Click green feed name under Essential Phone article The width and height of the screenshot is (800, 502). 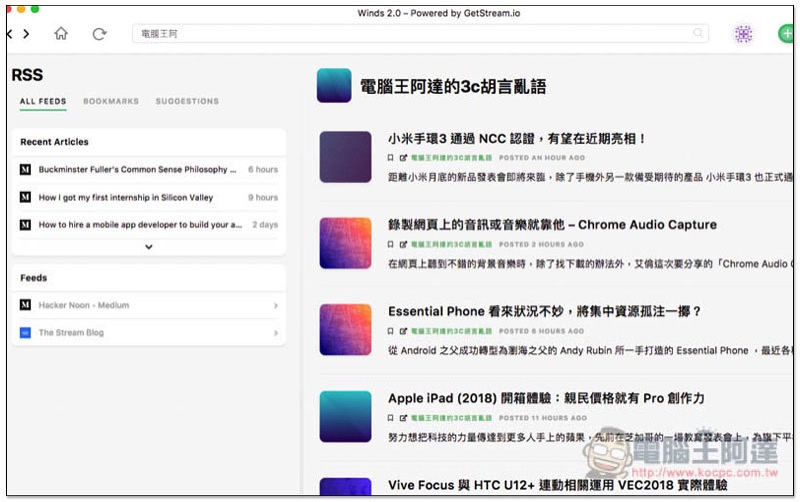(x=452, y=332)
